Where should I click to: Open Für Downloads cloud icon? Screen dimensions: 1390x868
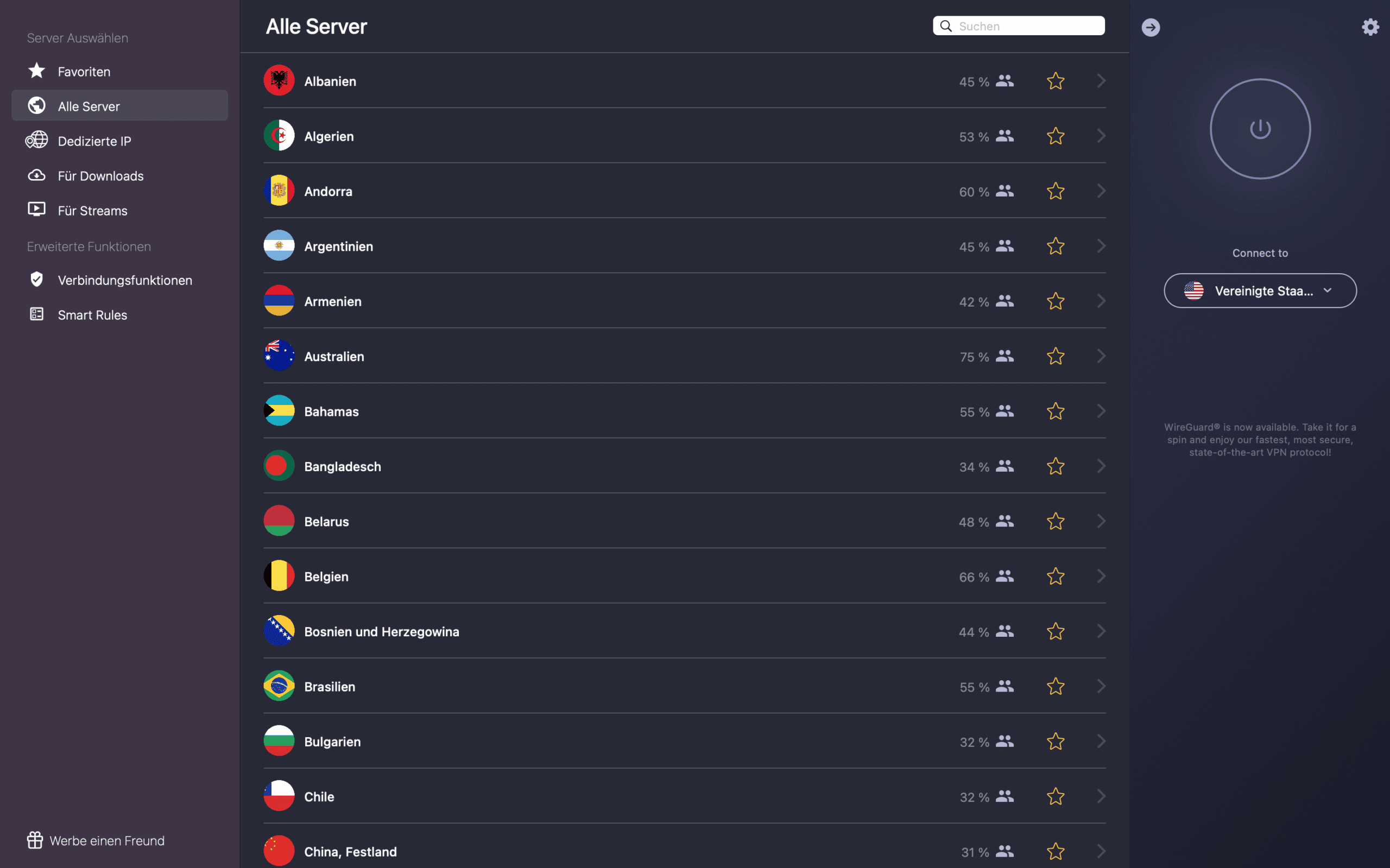[37, 175]
